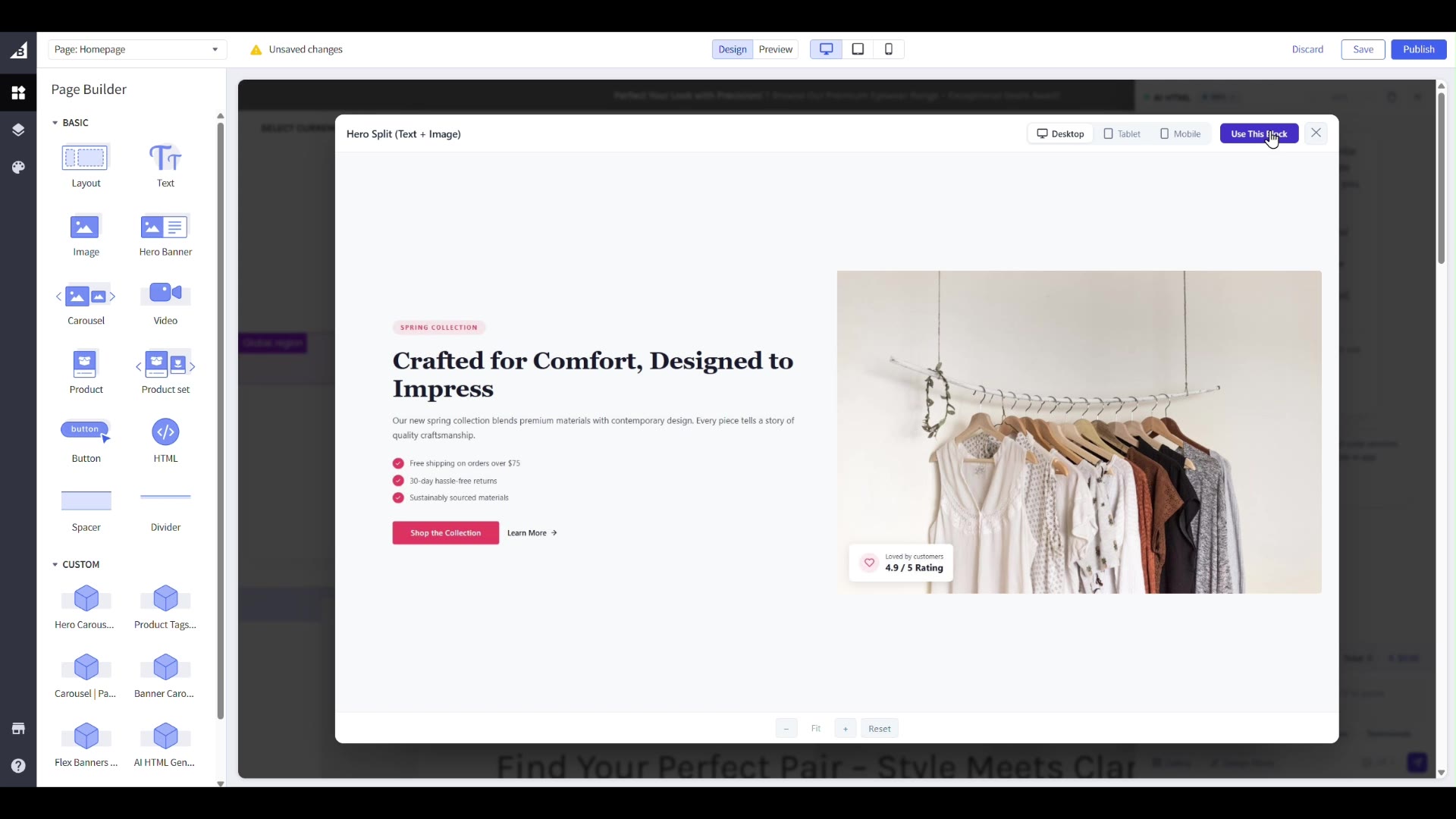The image size is (1456, 819).
Task: Click Learn More link in preview
Action: [x=532, y=533]
